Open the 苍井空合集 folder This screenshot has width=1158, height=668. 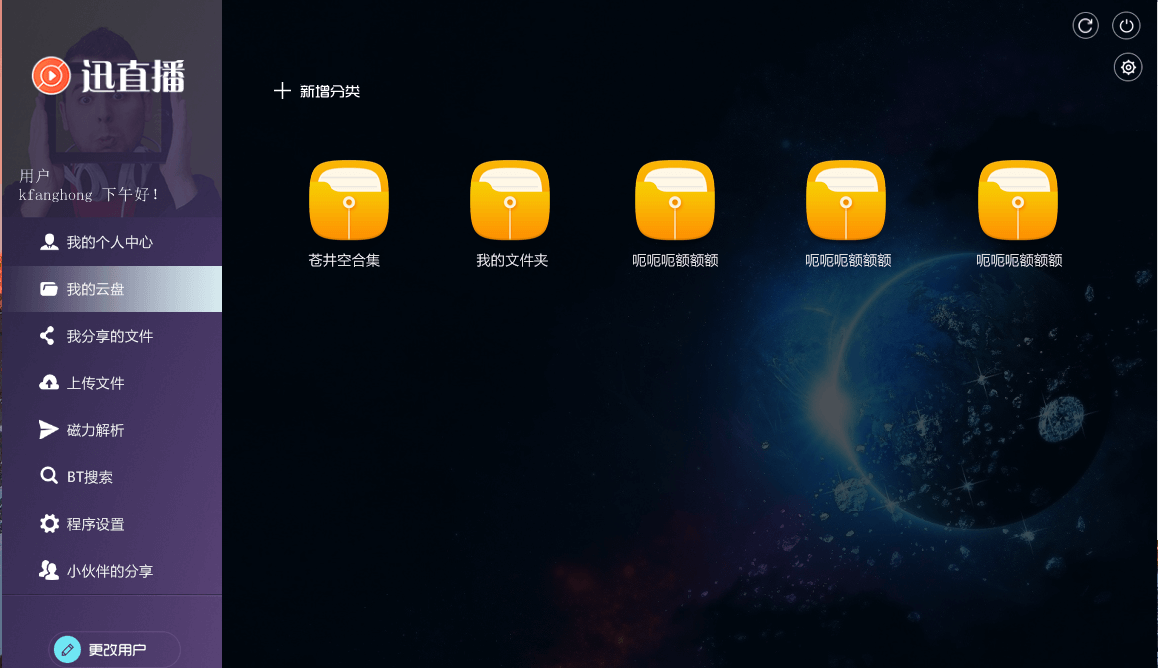(x=348, y=200)
